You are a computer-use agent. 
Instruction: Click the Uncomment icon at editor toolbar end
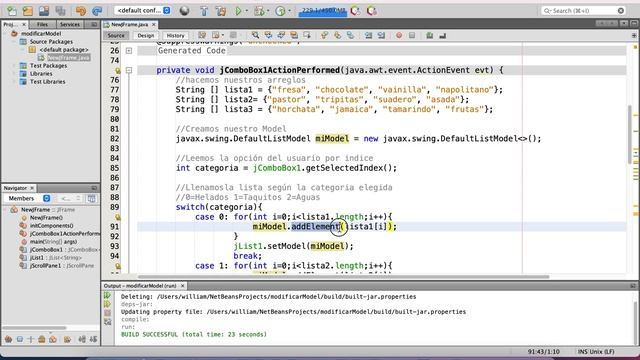click(x=442, y=36)
